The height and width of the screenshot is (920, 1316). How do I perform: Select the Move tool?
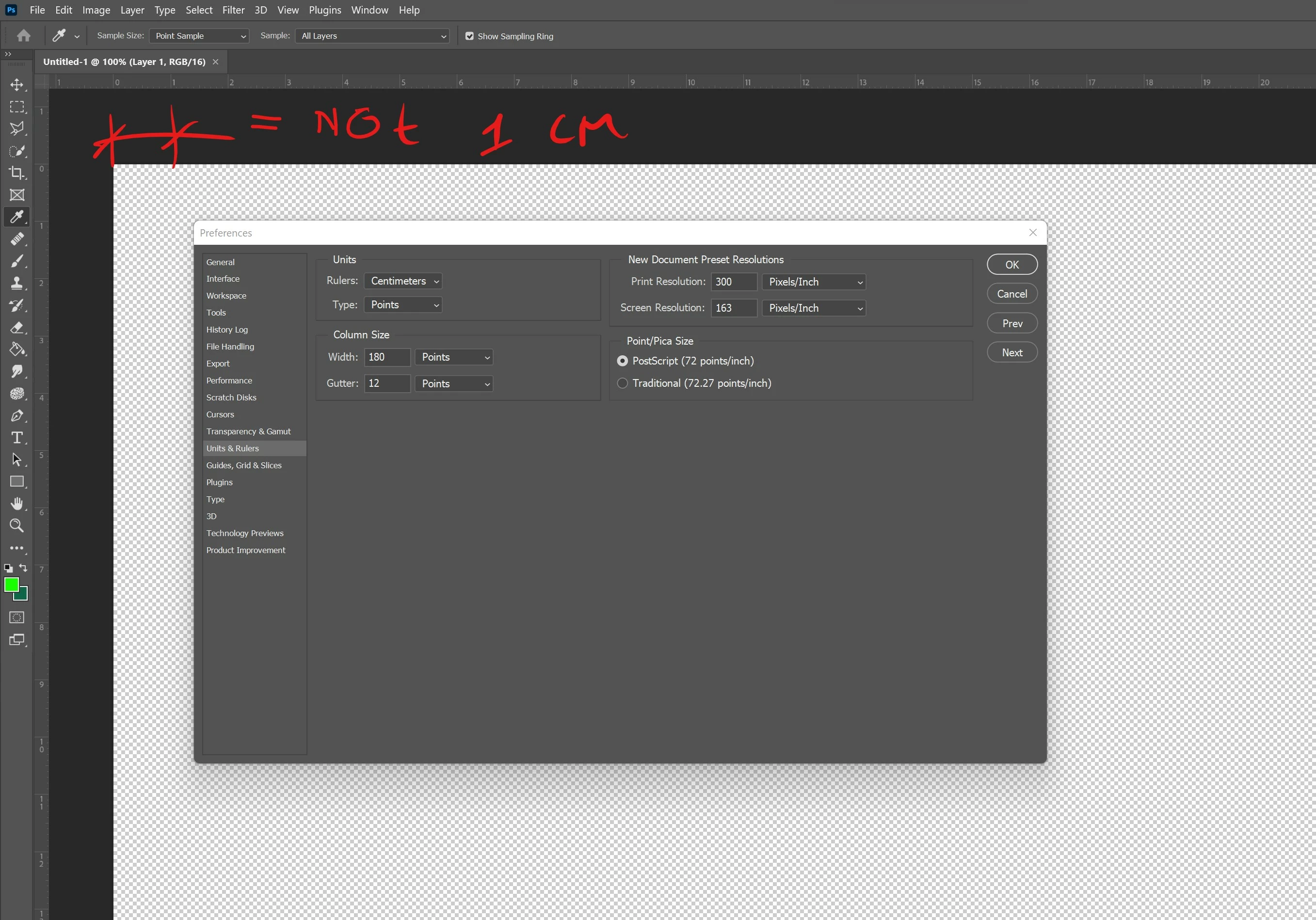point(16,85)
